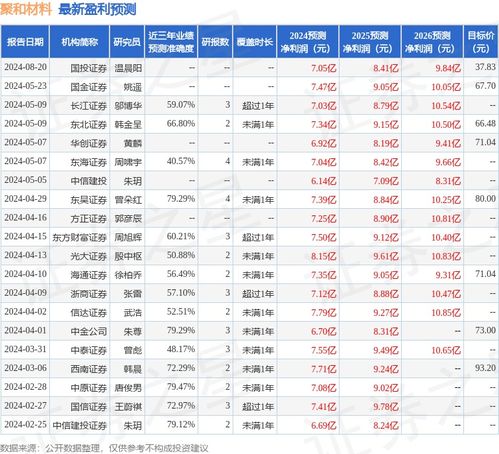
Task: Click the 东方财富证券 institution cell
Action: [x=79, y=238]
